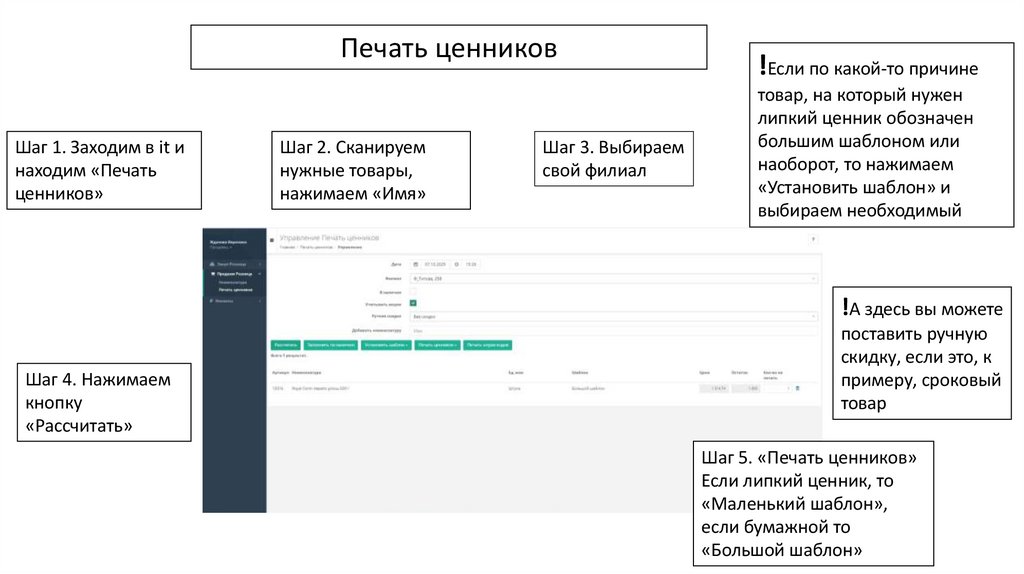The image size is (1024, 574).
Task: Click the help icon at top right of panel
Action: click(813, 239)
